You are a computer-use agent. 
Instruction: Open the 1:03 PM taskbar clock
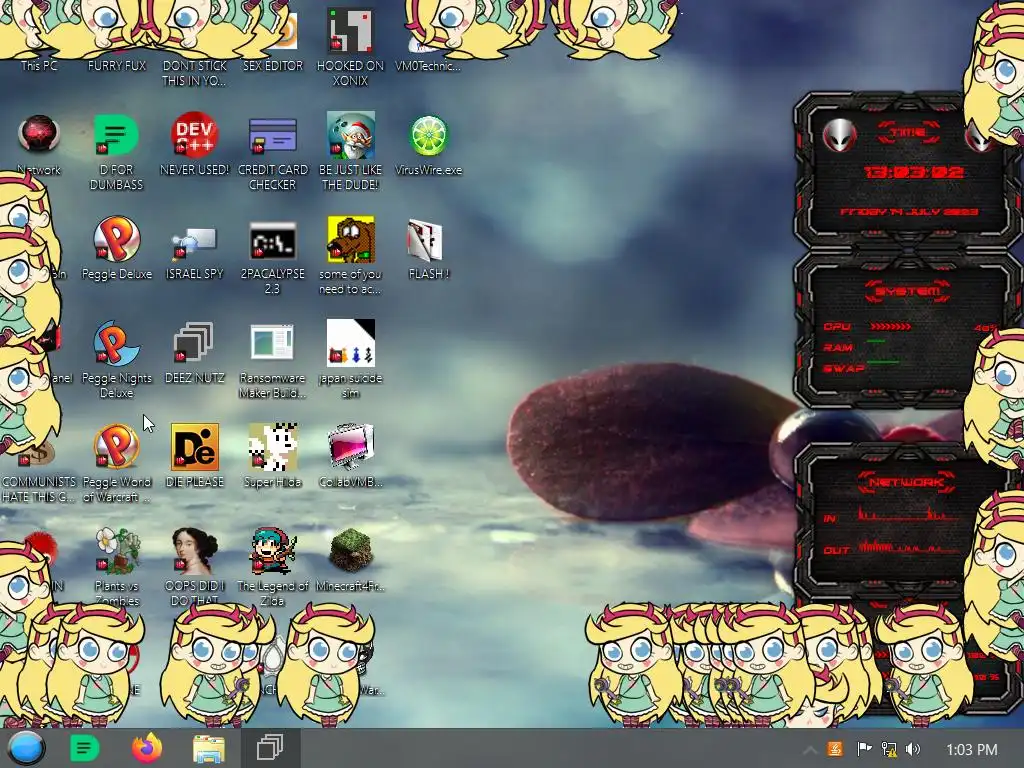coord(972,750)
